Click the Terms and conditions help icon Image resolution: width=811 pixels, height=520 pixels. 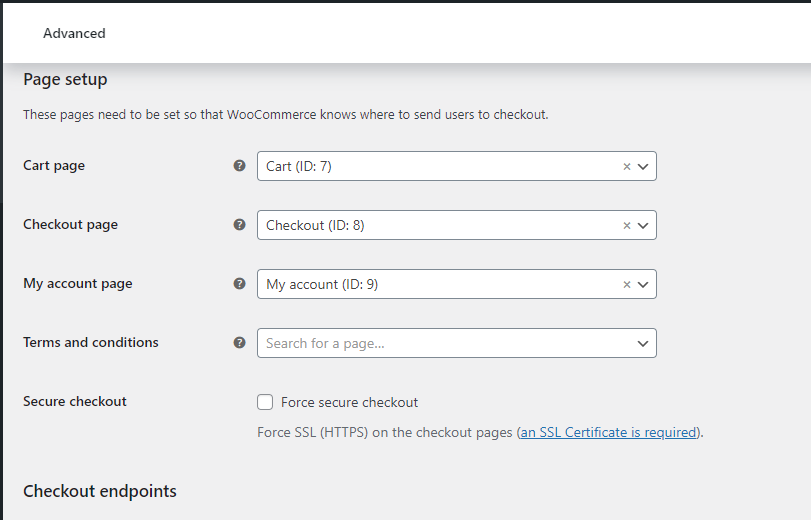[239, 343]
